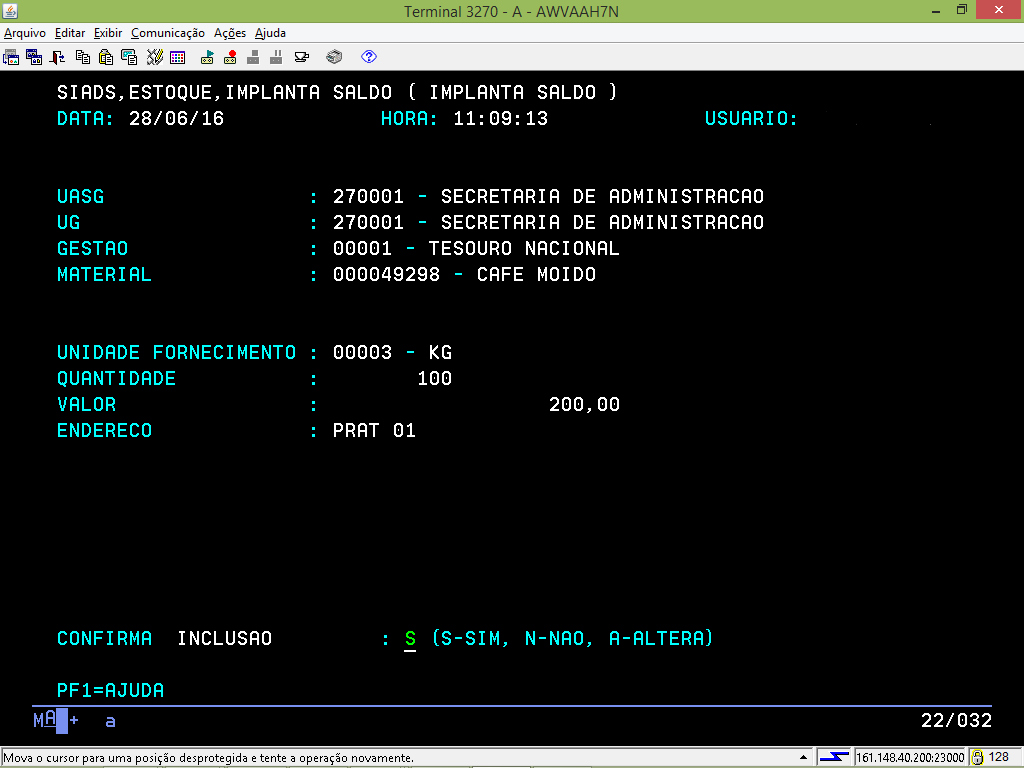Click the disconnect door icon
The image size is (1024, 768).
(x=57, y=57)
